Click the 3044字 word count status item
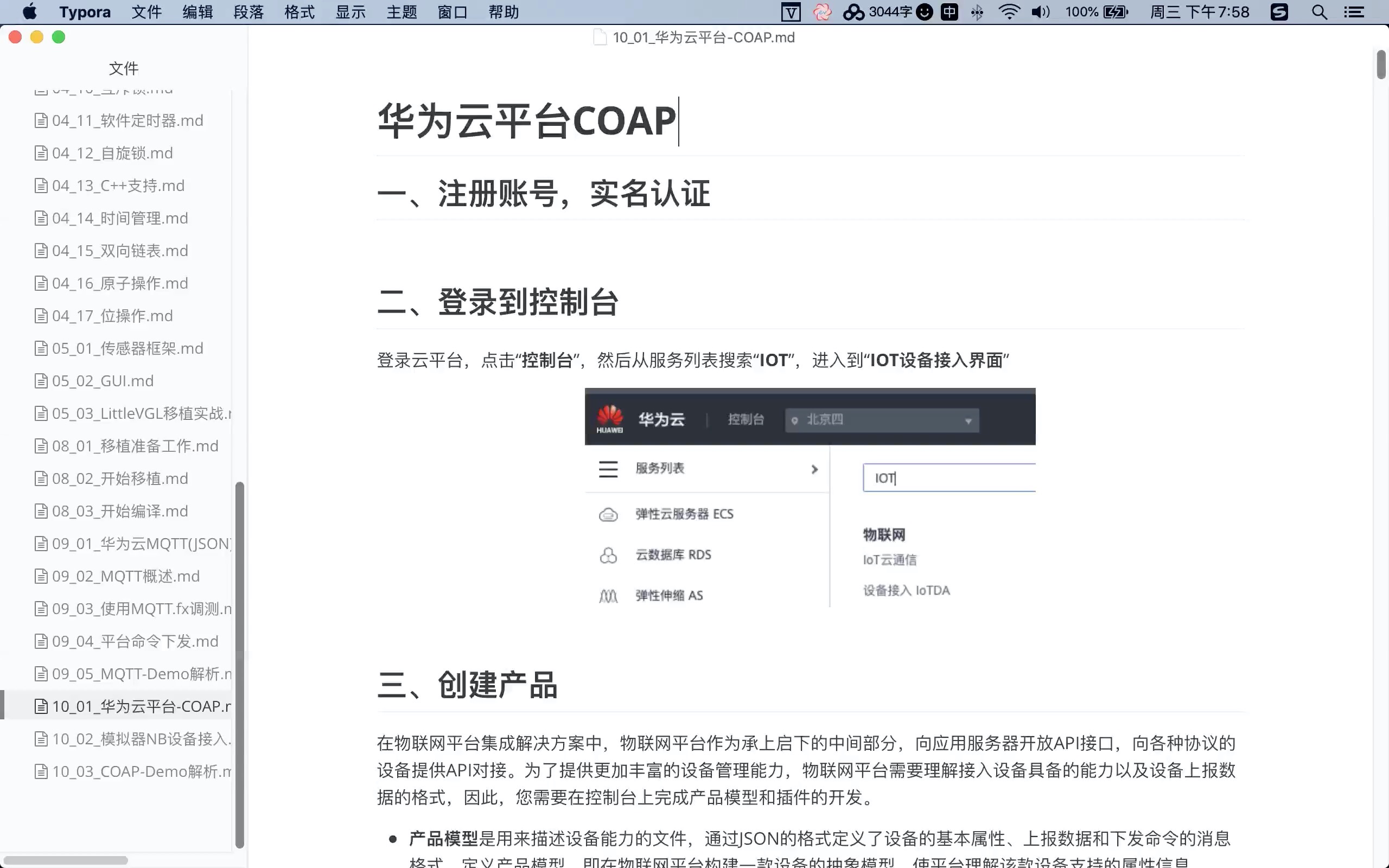1389x868 pixels. click(877, 12)
